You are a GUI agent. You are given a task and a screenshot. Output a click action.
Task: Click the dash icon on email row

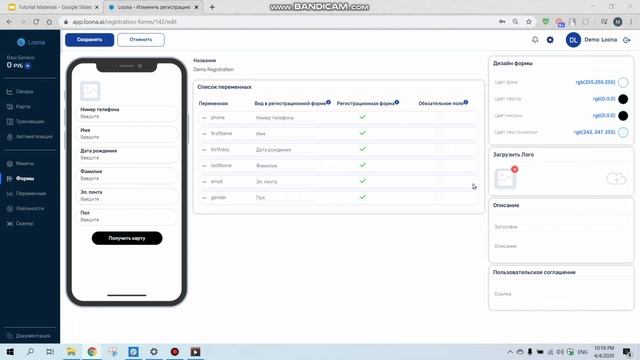(x=204, y=181)
